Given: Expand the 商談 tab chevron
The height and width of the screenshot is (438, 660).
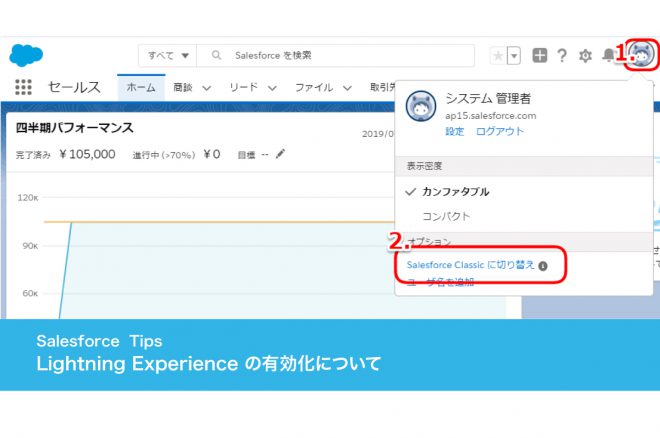Looking at the screenshot, I should tap(206, 88).
